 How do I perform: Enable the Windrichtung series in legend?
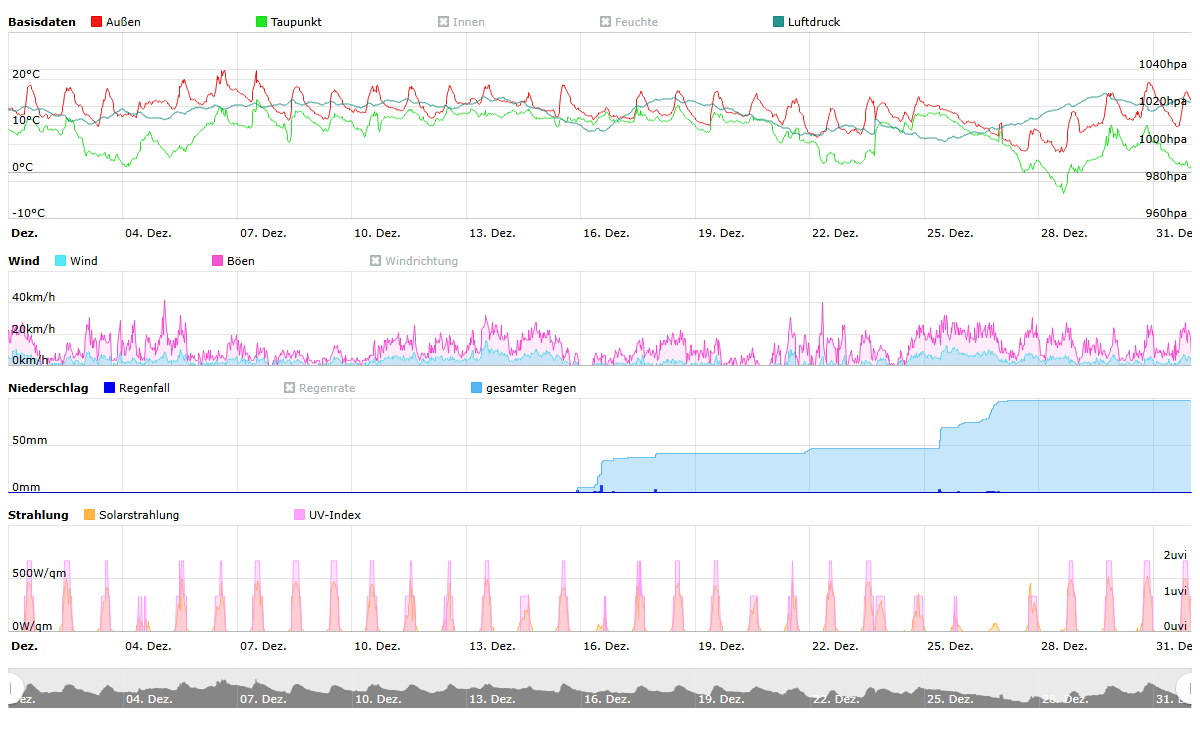pyautogui.click(x=376, y=261)
